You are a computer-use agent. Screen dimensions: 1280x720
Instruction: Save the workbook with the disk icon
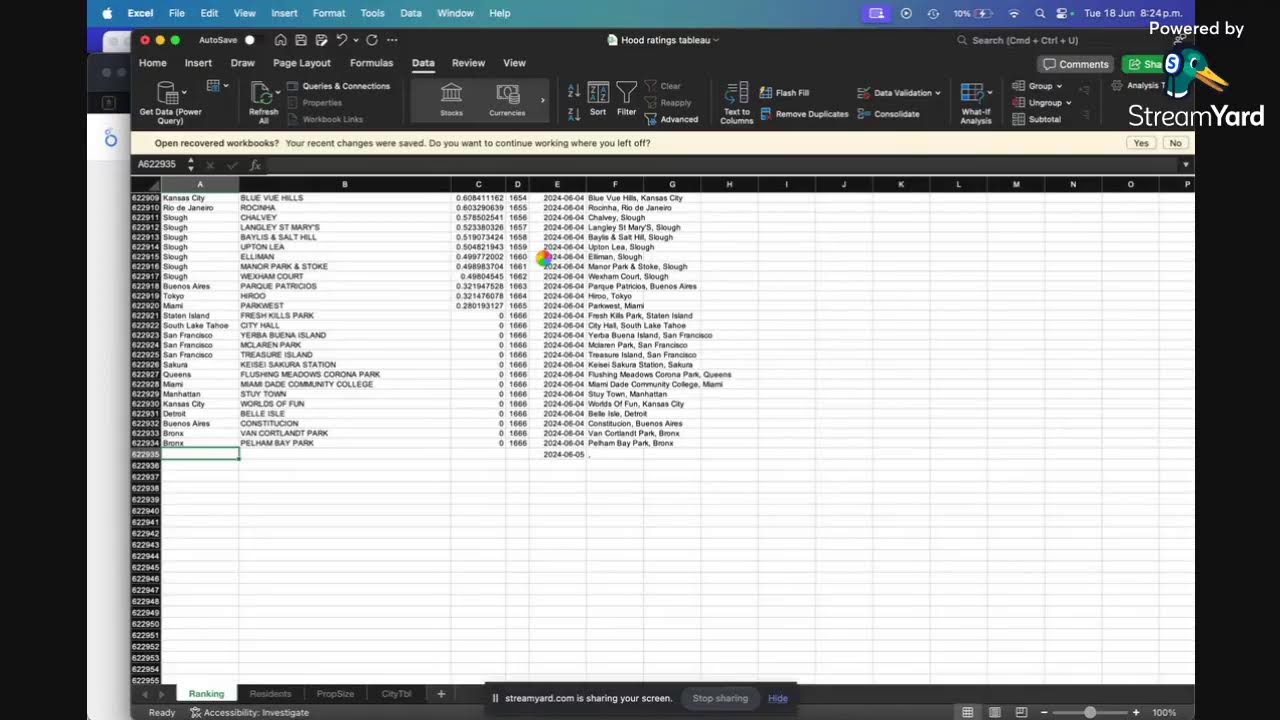click(x=302, y=40)
